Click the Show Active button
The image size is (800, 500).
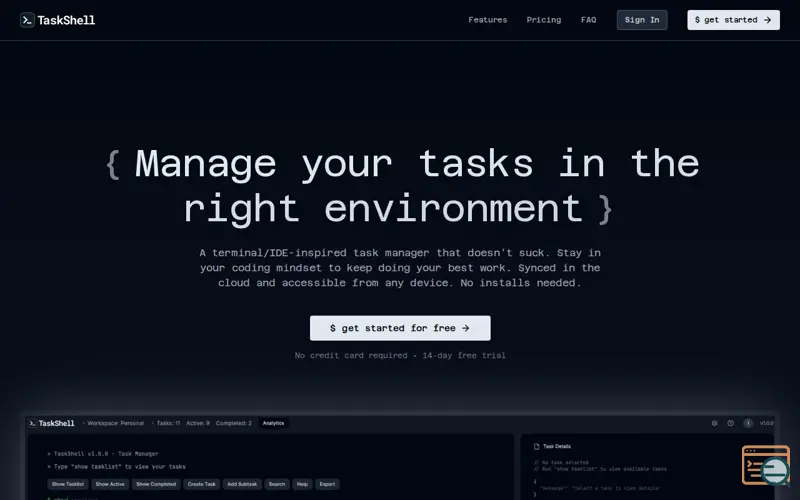click(110, 484)
